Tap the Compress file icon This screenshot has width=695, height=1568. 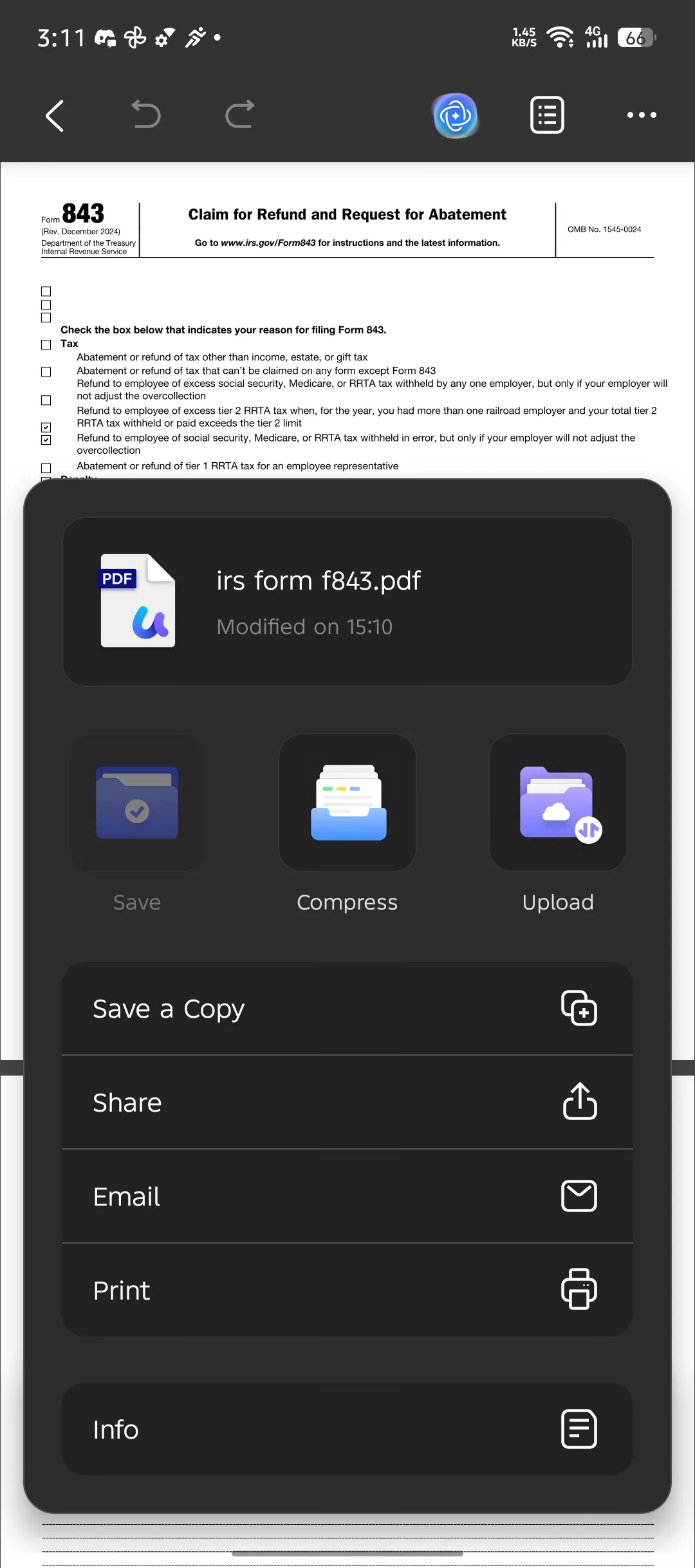[x=347, y=803]
